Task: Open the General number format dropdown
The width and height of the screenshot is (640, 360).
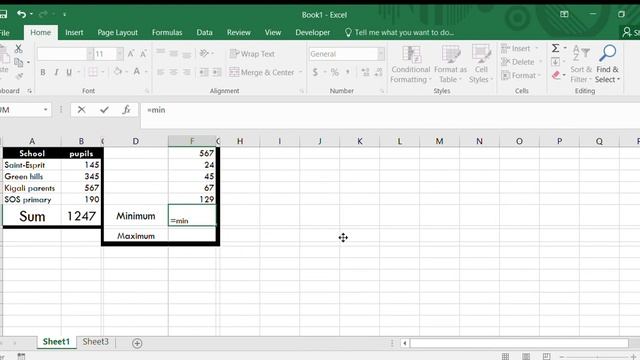Action: pyautogui.click(x=381, y=54)
